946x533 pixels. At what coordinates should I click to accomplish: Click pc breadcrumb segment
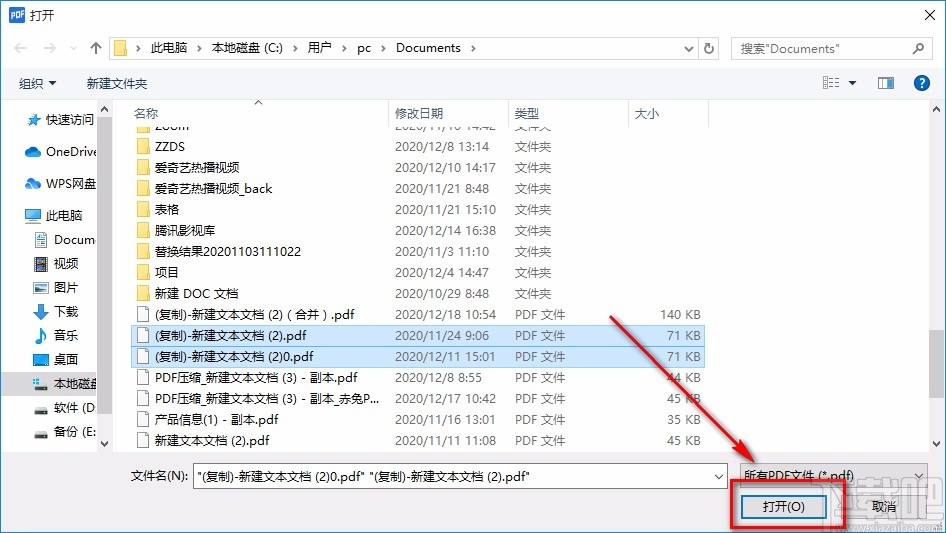pyautogui.click(x=364, y=48)
